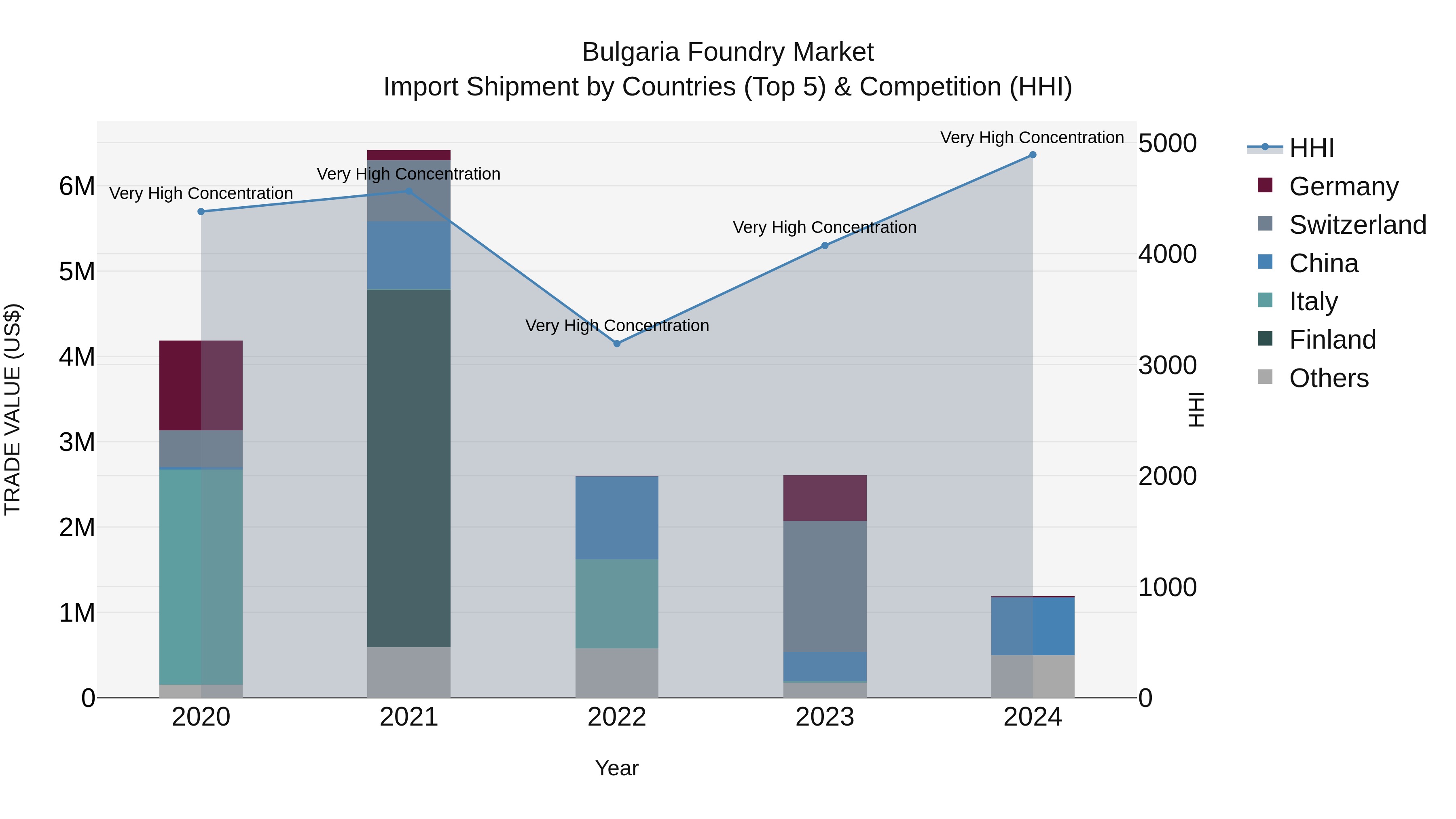
Task: Select the Germany segment in the 2023 bar
Action: point(825,498)
